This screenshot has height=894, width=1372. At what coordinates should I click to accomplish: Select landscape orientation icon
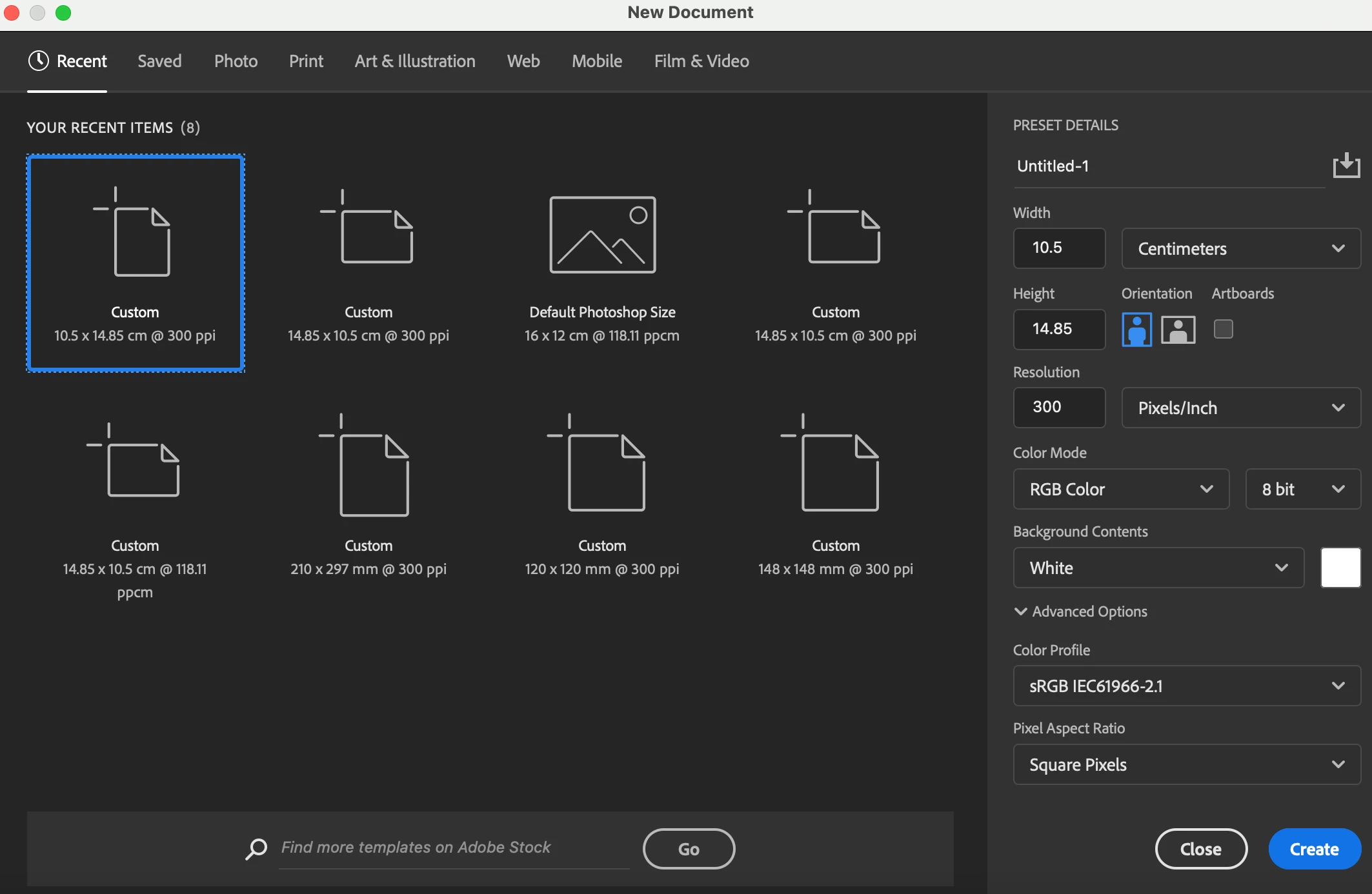click(x=1178, y=330)
